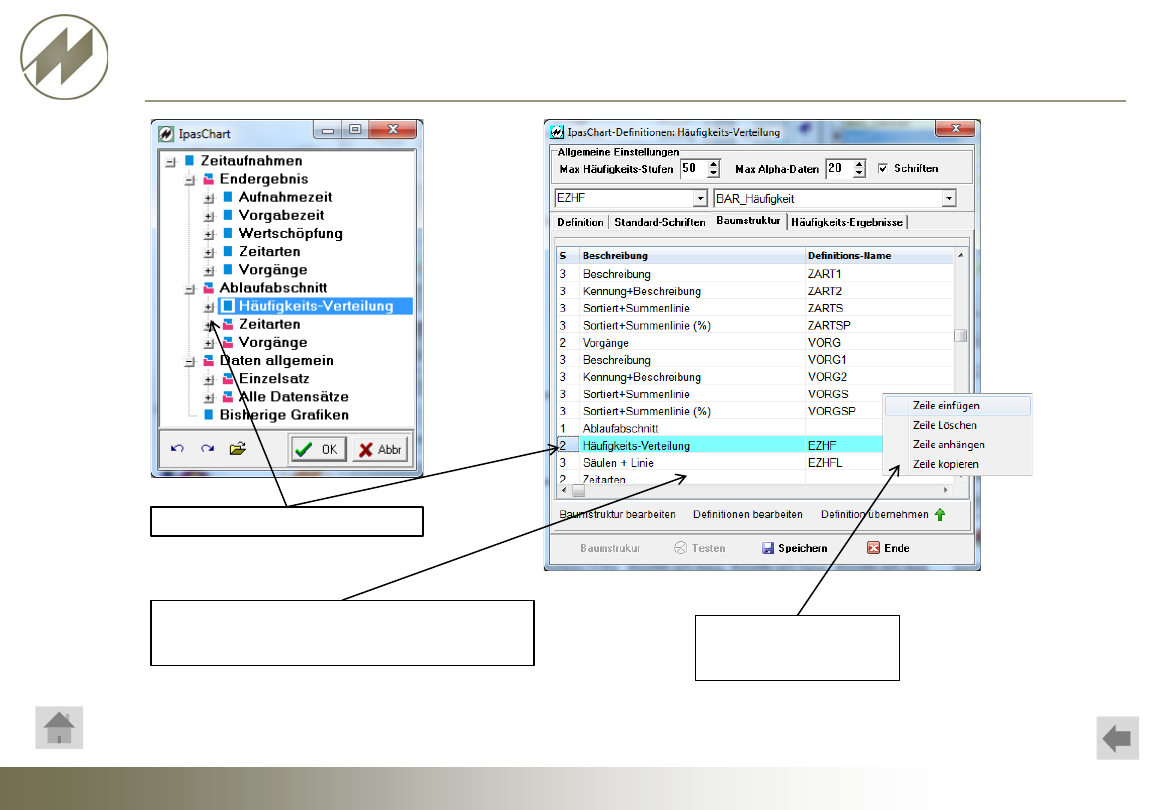Click Definition übernehmen
1170x810 pixels.
[875, 515]
